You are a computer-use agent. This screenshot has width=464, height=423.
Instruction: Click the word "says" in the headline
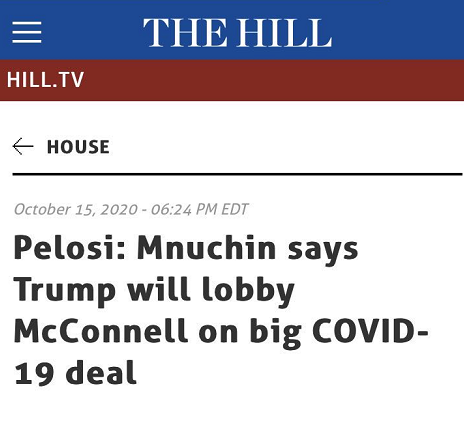click(323, 251)
